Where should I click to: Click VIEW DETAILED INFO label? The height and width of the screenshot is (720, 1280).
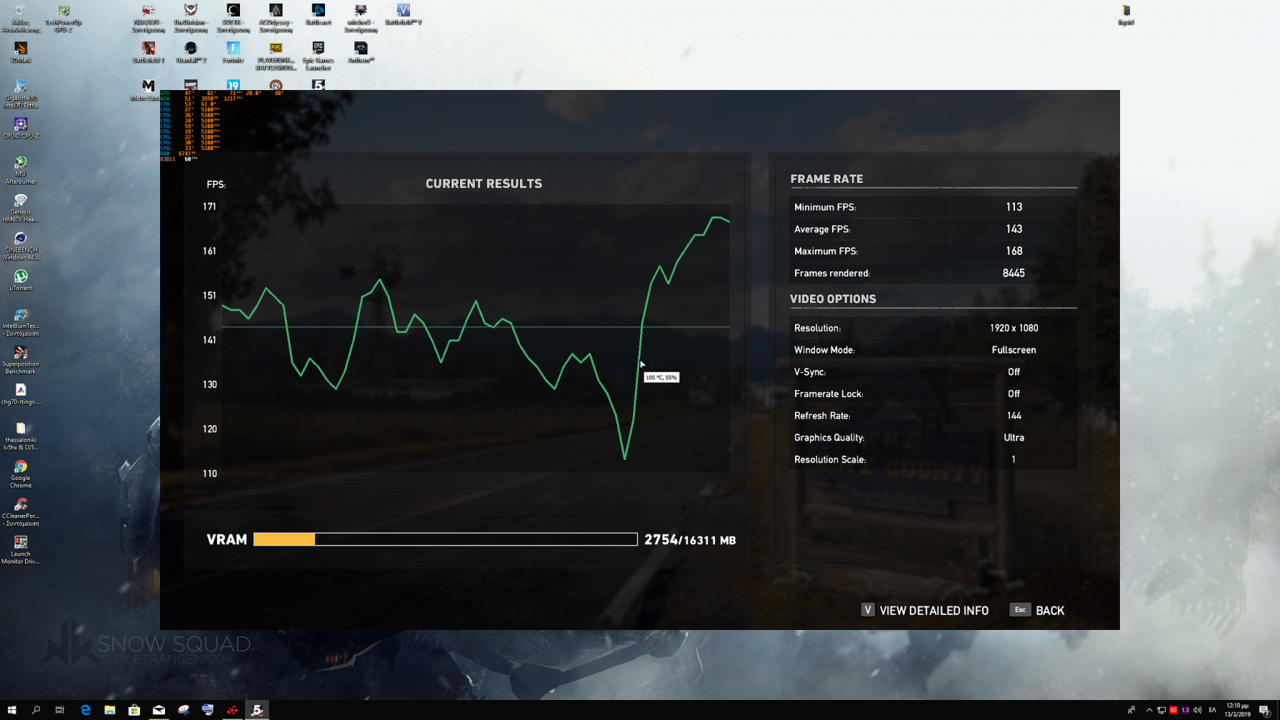click(934, 611)
